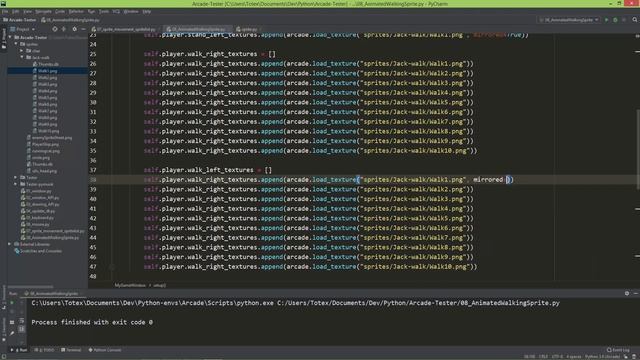Select Walk5.png in project tree
Screen dimensions: 640x360
(x=47, y=98)
